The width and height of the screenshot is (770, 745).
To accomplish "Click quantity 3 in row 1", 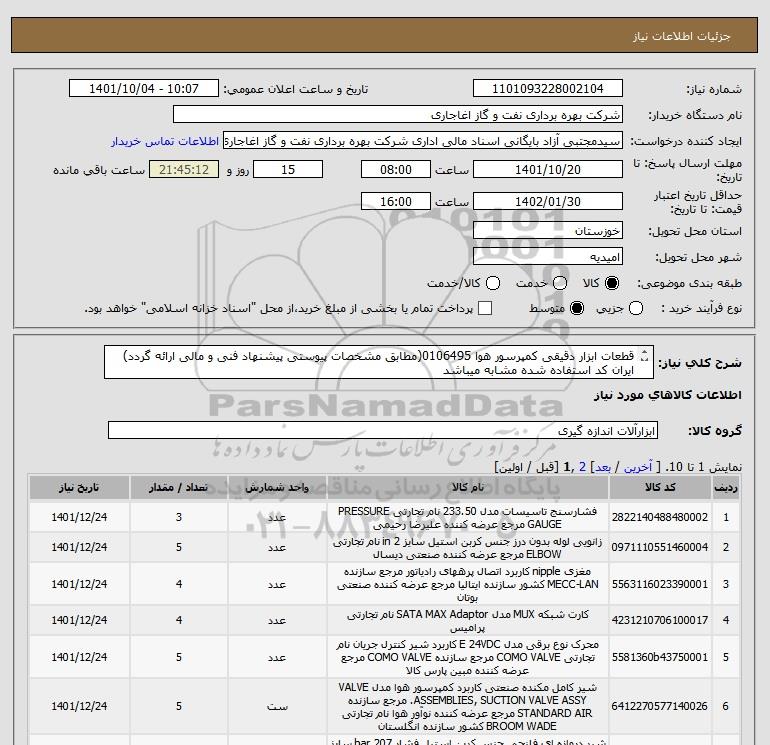I will [179, 517].
